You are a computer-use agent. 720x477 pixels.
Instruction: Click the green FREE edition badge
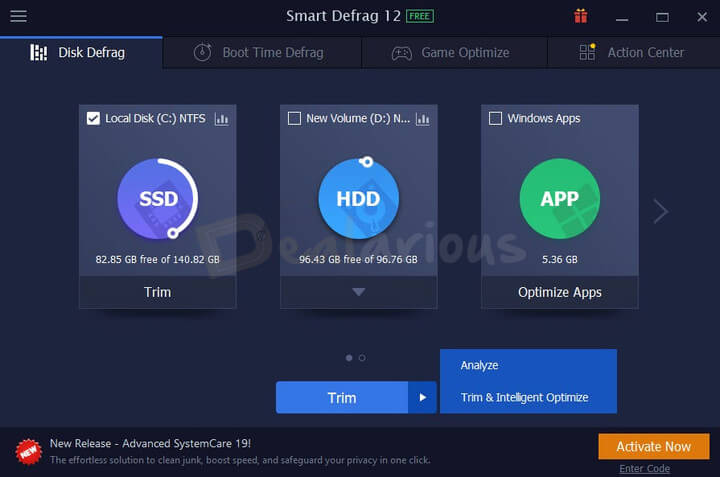[420, 17]
